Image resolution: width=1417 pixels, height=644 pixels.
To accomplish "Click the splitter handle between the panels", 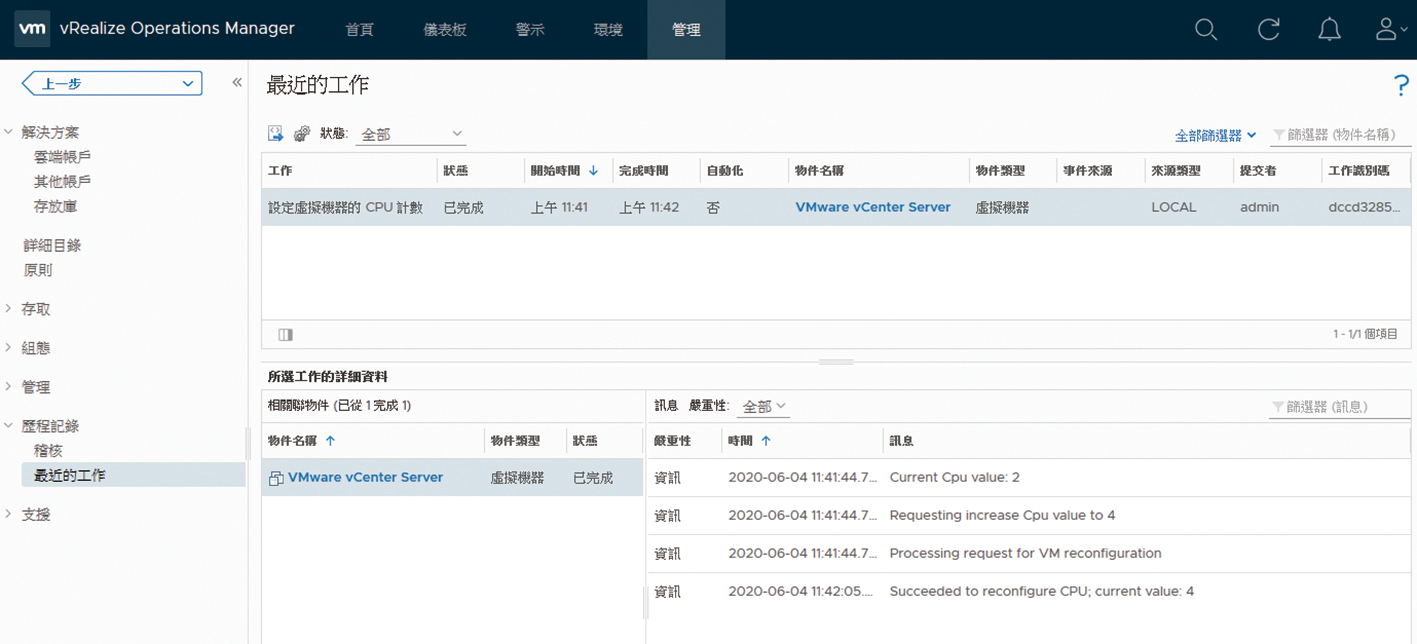I will tap(836, 362).
